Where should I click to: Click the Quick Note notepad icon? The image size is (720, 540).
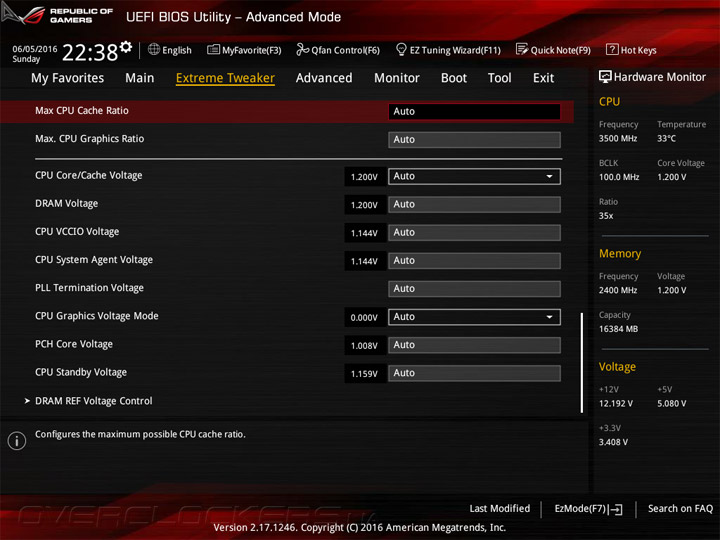pos(522,49)
